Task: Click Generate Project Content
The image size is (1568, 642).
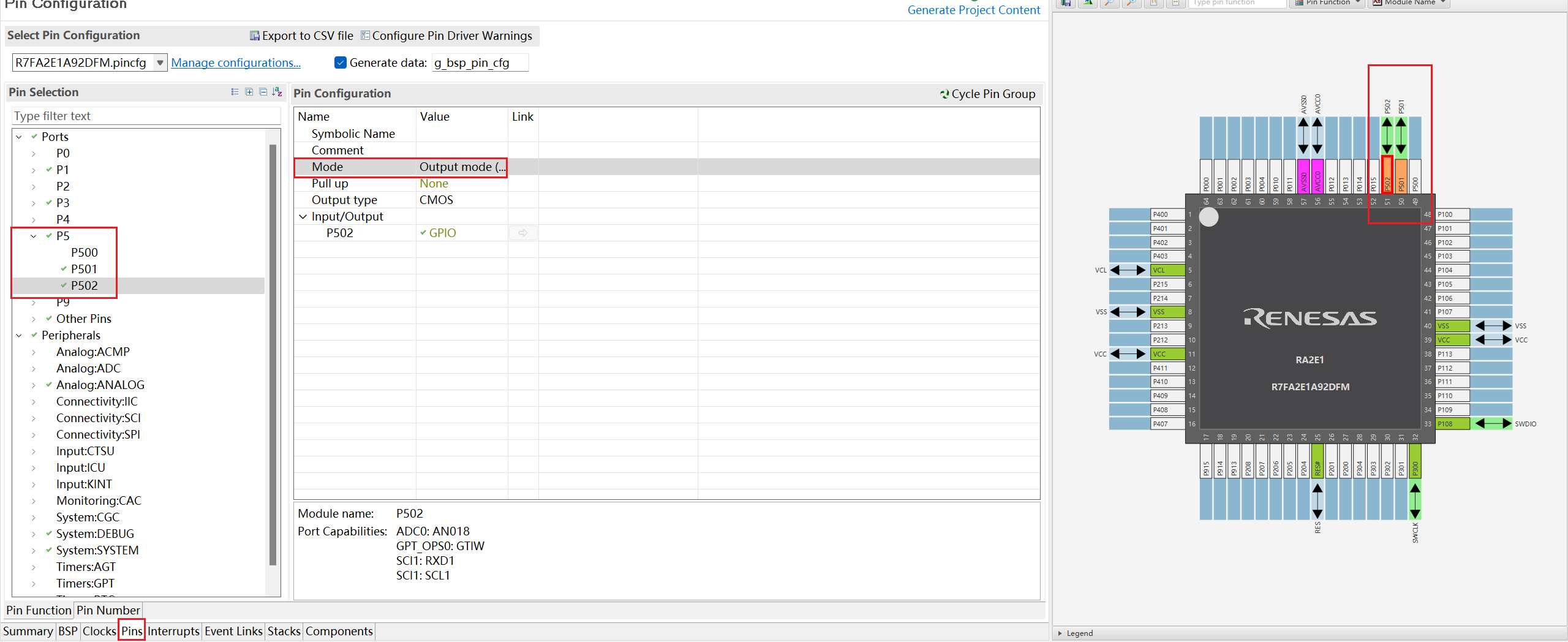Action: coord(973,10)
